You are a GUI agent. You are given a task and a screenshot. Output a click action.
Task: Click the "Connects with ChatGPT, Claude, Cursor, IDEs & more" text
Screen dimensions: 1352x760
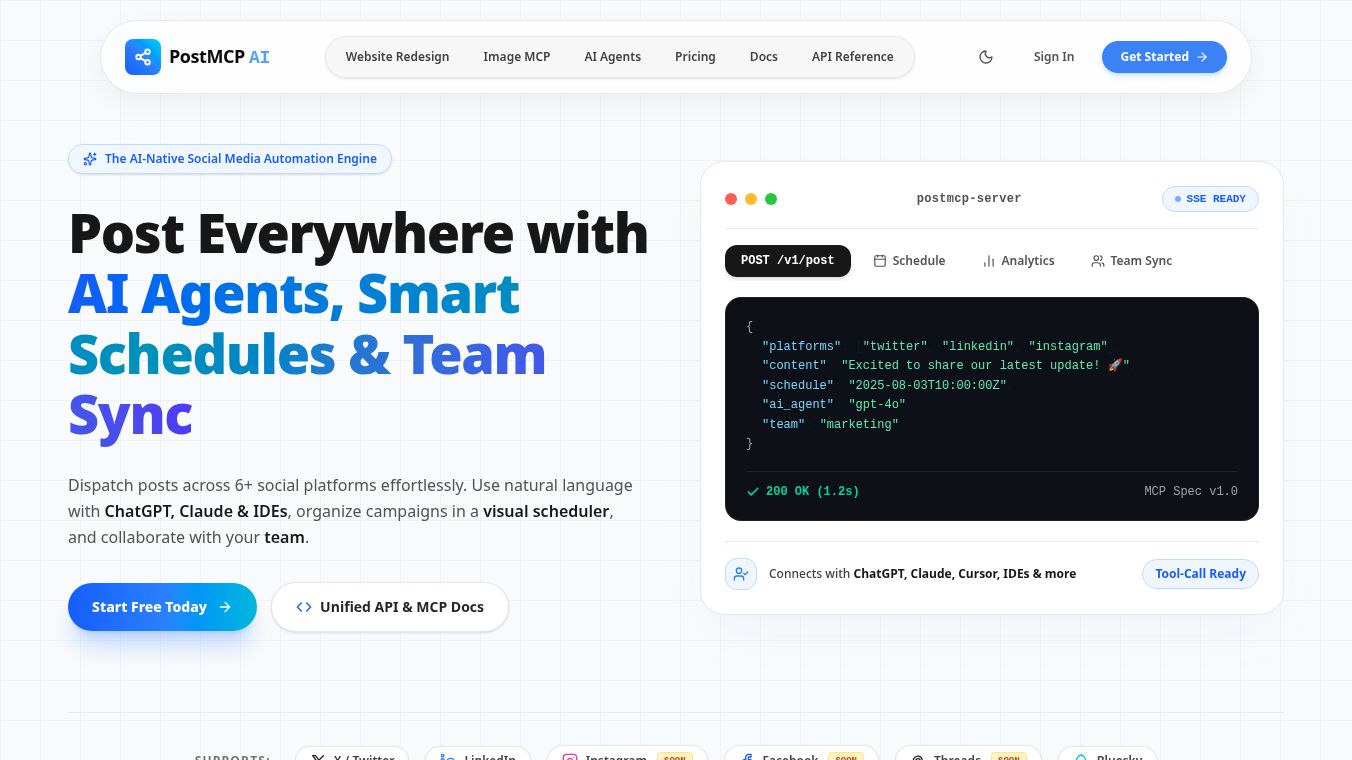(x=922, y=574)
